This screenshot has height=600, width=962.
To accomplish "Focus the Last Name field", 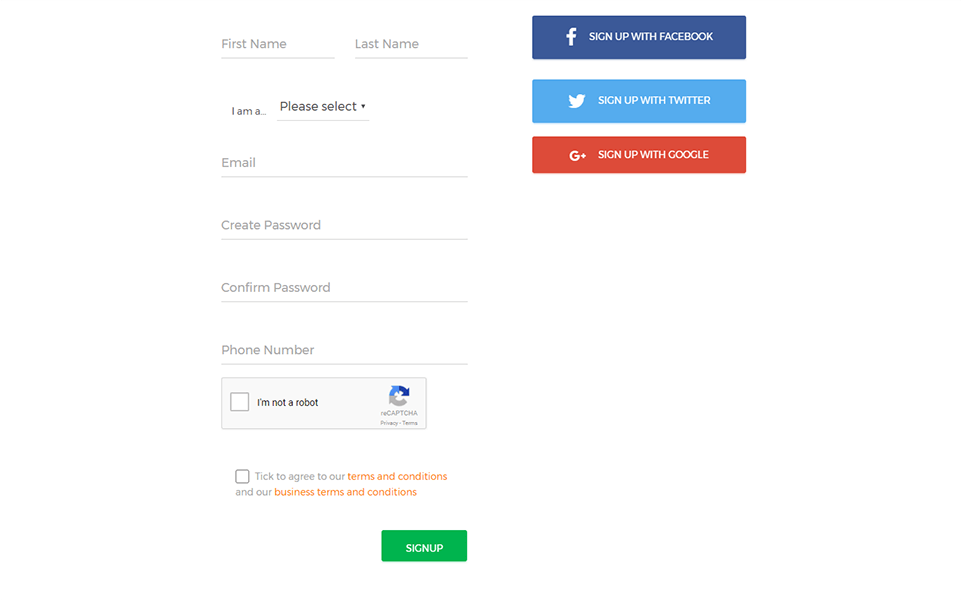I will pos(410,44).
